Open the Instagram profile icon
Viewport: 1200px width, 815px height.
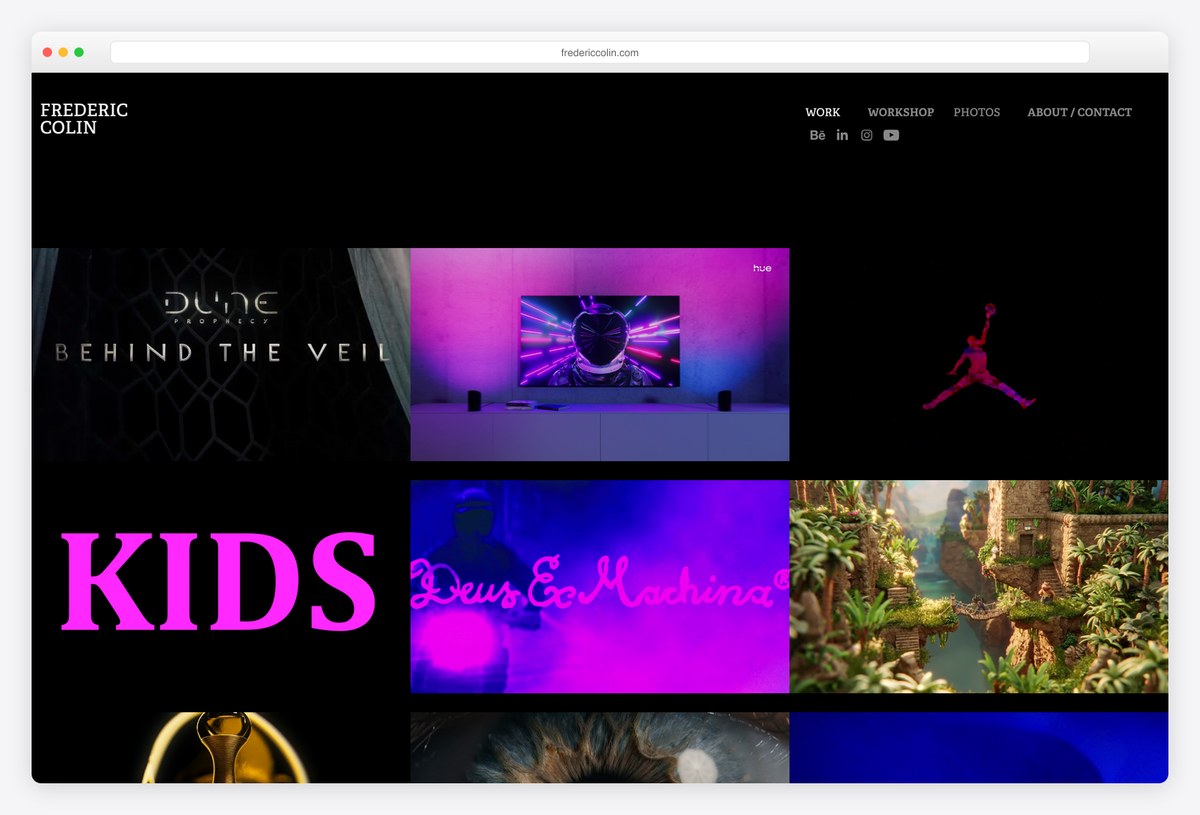click(867, 135)
